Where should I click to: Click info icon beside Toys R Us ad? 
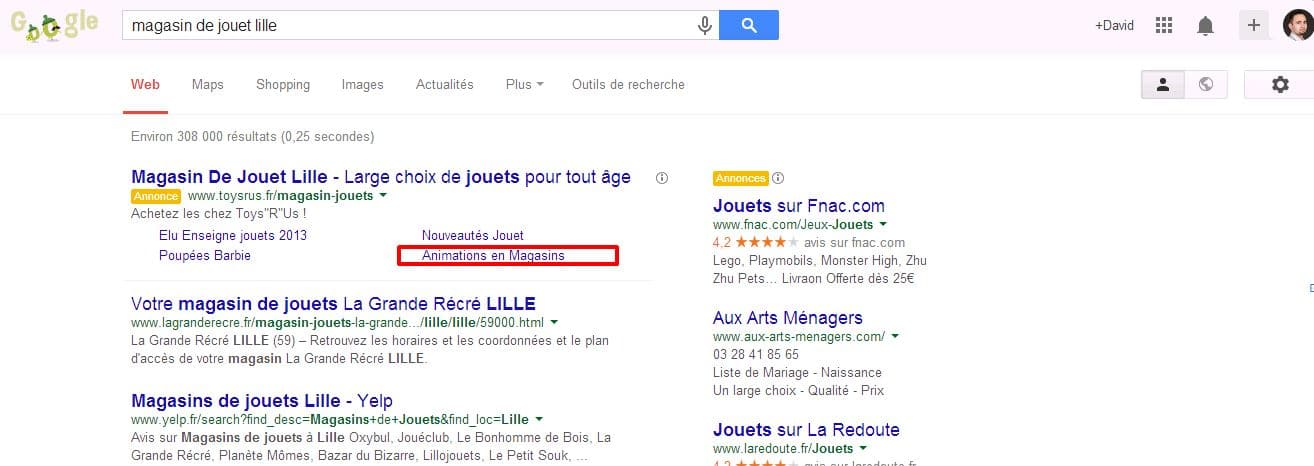pos(661,178)
